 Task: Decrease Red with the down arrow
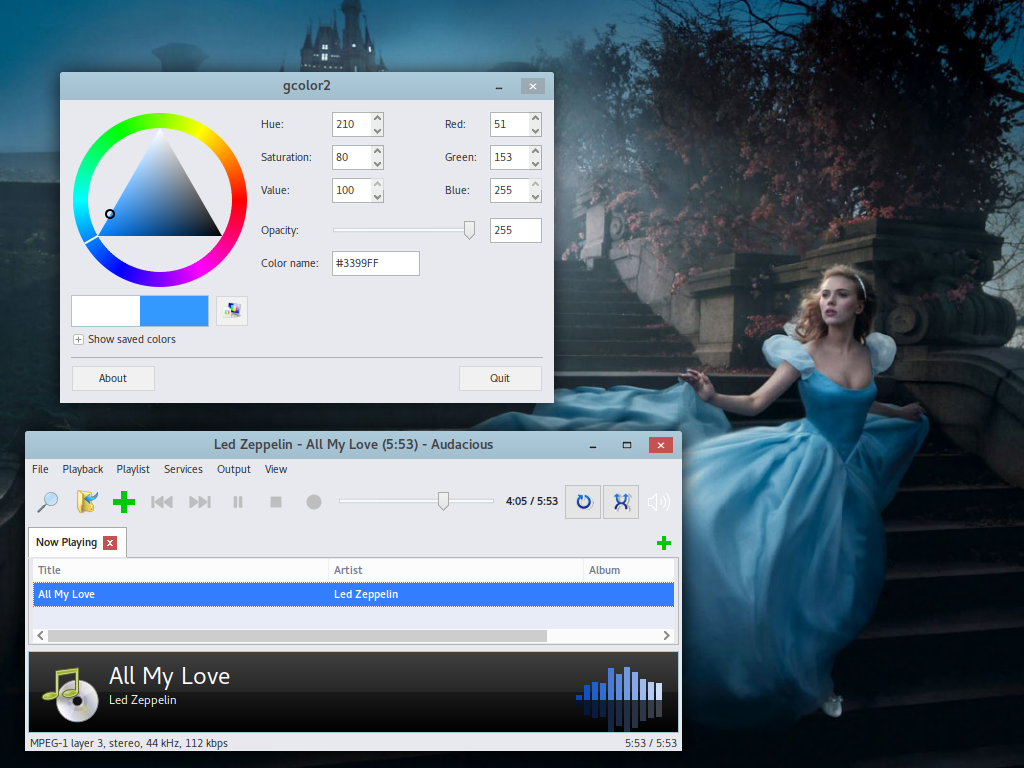536,131
